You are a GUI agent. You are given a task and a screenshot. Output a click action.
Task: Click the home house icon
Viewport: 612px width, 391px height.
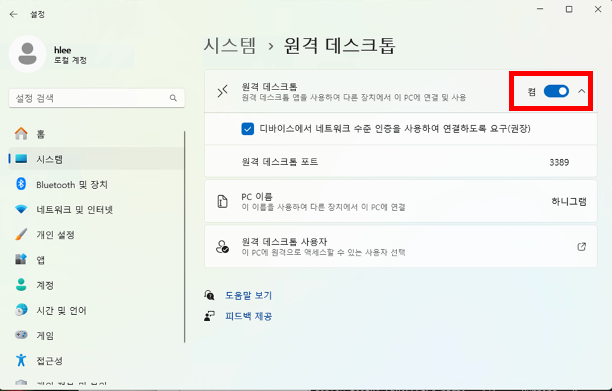tap(21, 133)
